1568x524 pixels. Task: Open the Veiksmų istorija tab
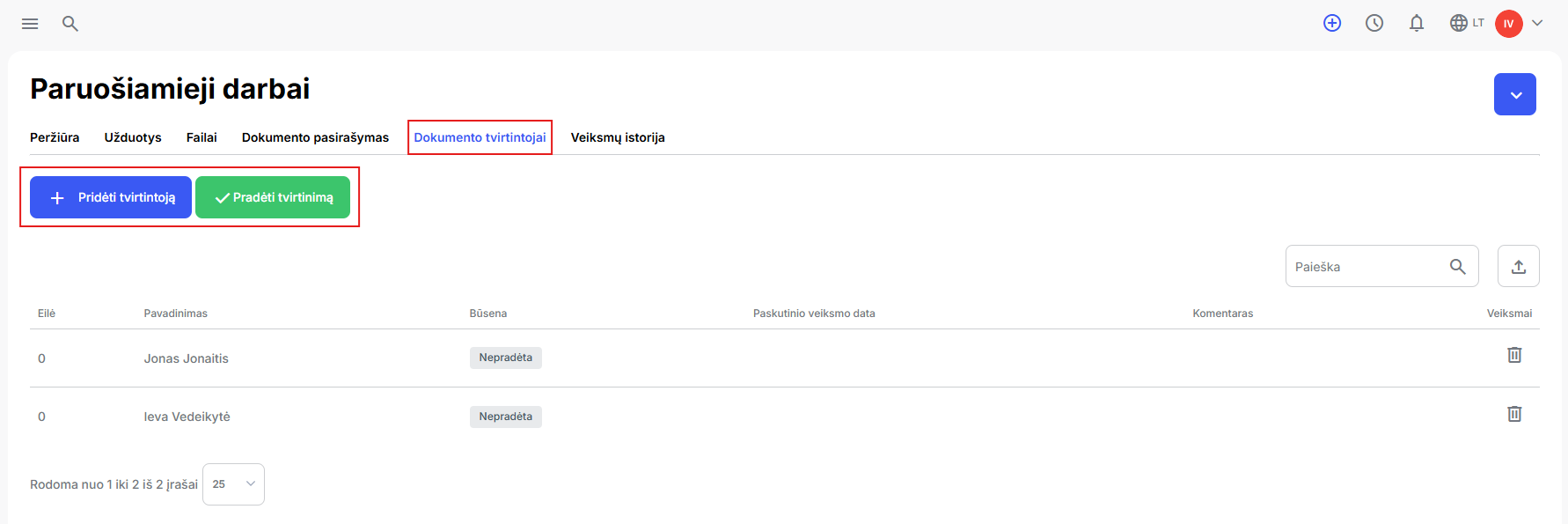point(618,137)
